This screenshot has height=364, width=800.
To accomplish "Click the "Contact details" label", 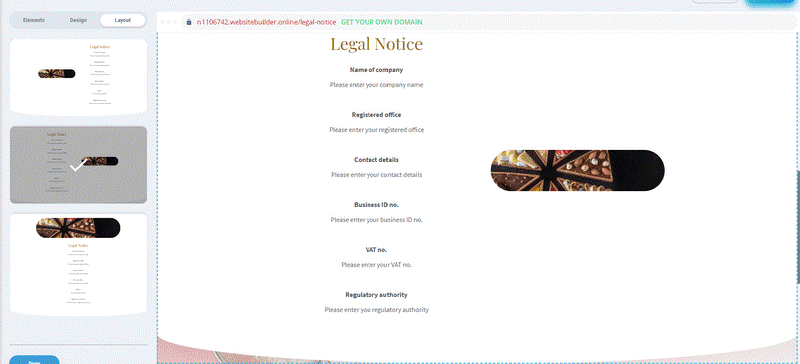I will click(x=377, y=160).
